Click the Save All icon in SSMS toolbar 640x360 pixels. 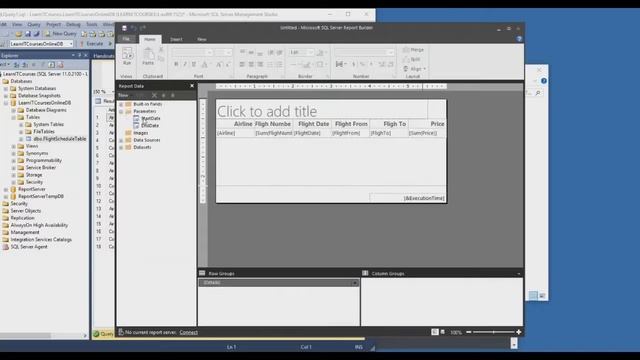click(36, 34)
